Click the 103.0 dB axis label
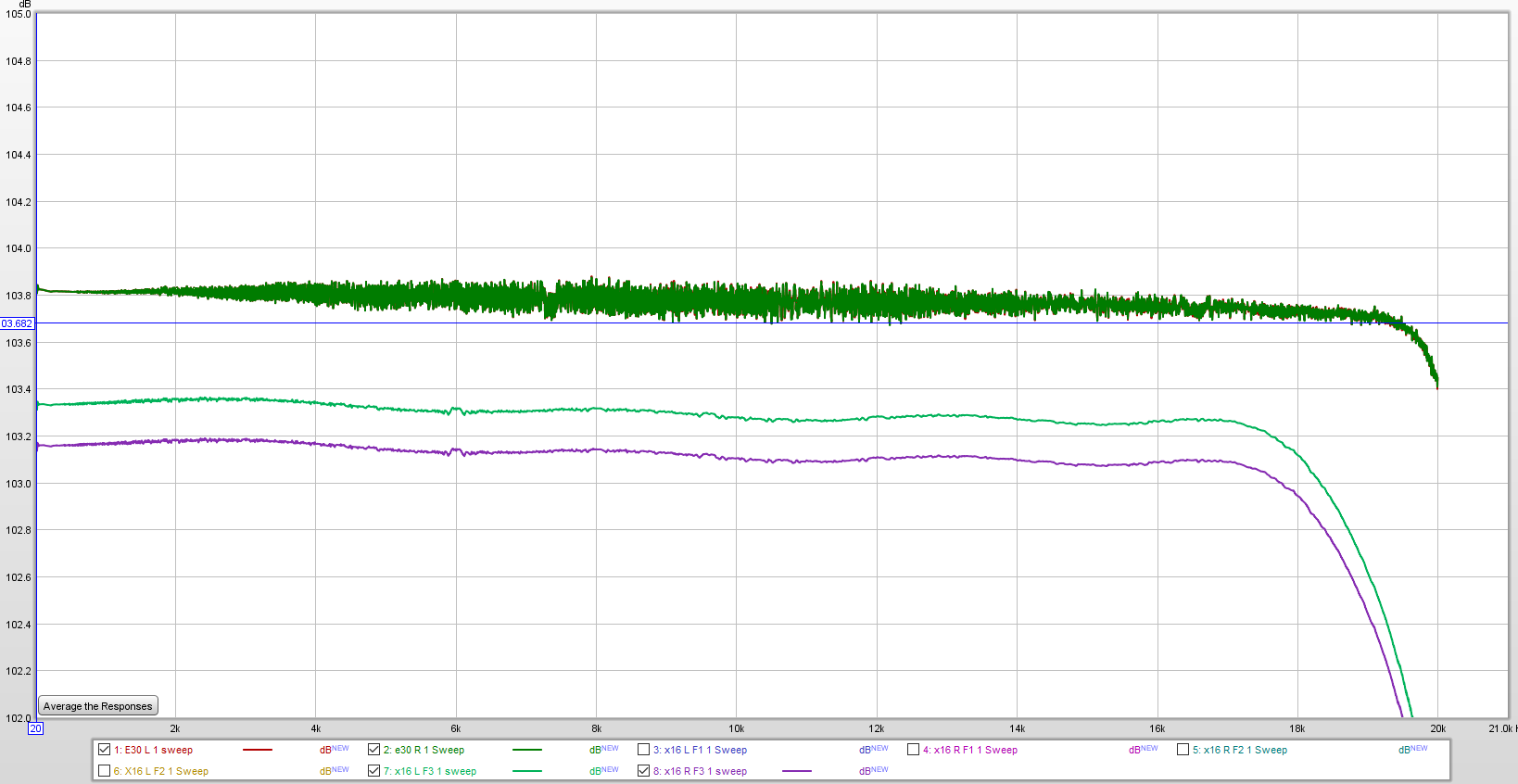The height and width of the screenshot is (784, 1518). click(x=19, y=484)
